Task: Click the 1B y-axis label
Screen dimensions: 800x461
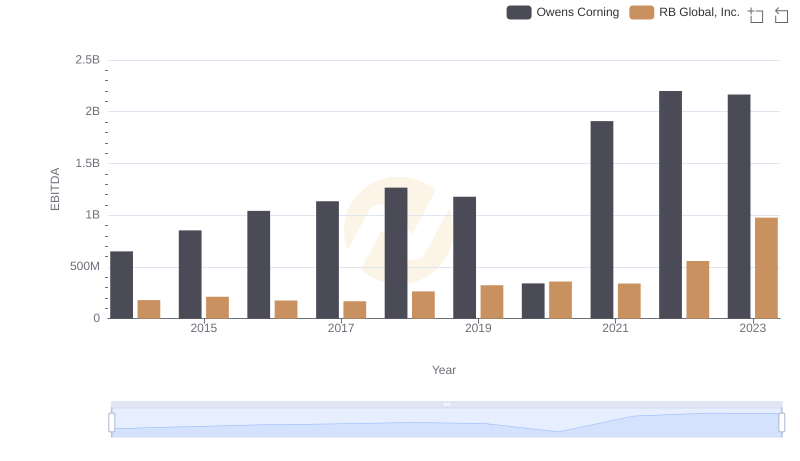Action: (x=92, y=215)
